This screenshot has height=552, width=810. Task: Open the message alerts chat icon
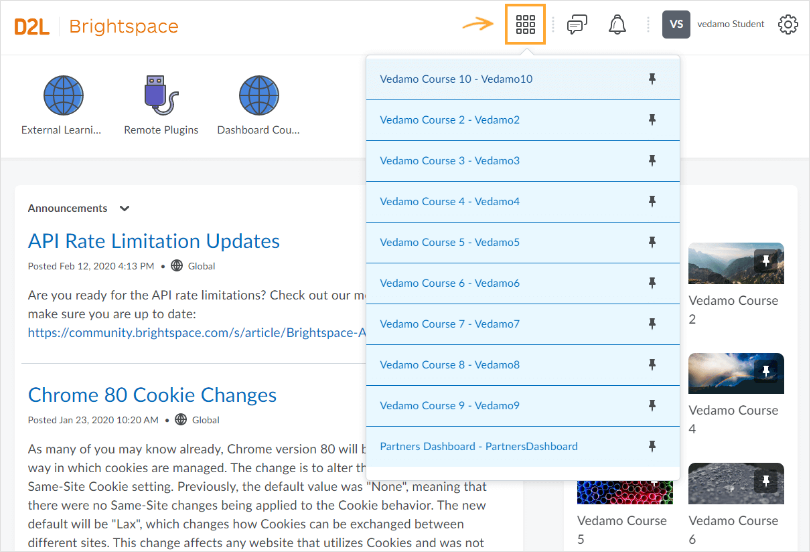pos(577,24)
